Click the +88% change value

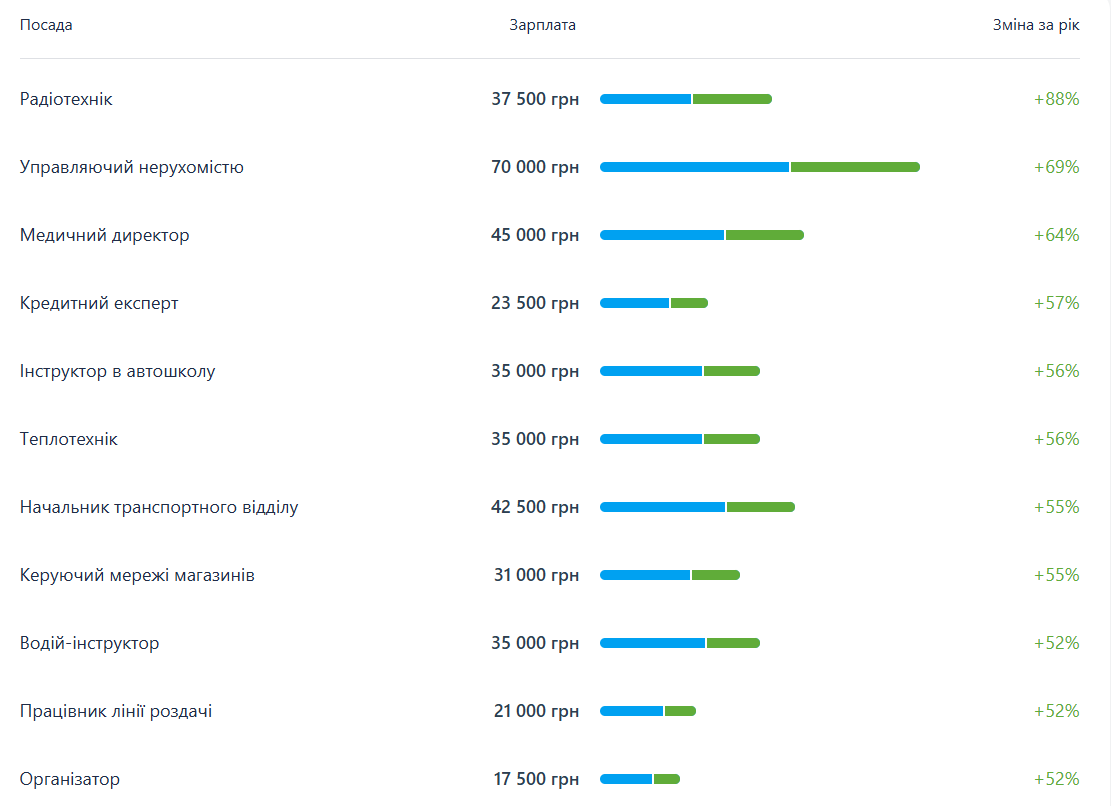pos(1056,99)
